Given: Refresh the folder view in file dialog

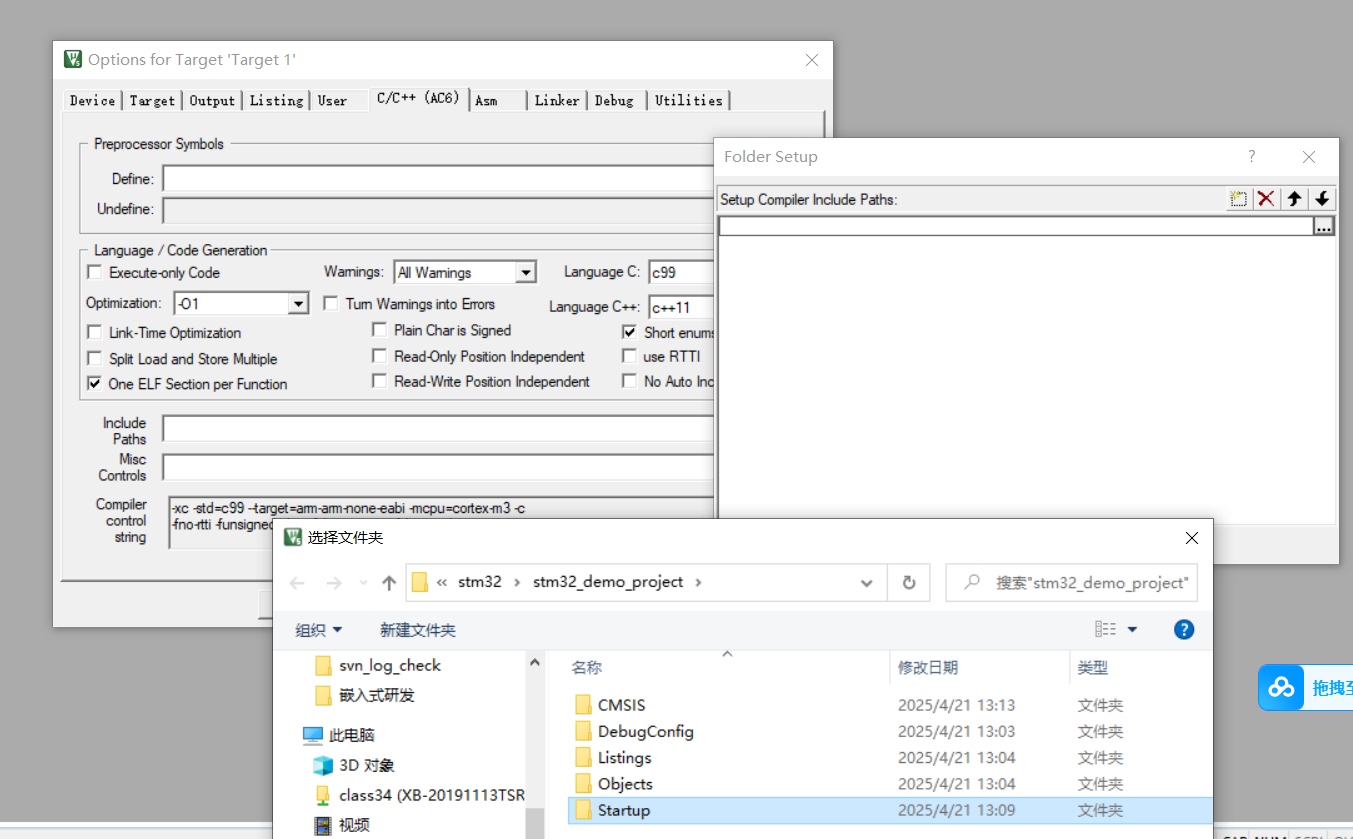Looking at the screenshot, I should tap(909, 582).
